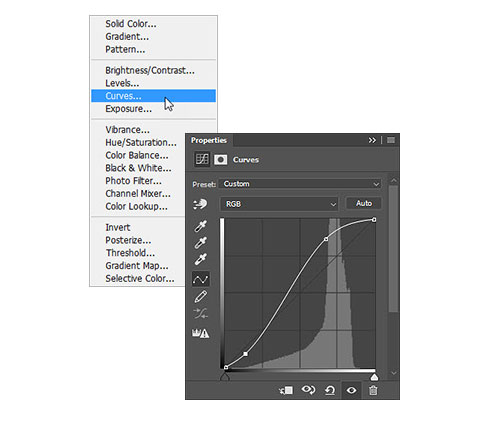Select Brightness/Contrast... adjustment

coord(153,70)
